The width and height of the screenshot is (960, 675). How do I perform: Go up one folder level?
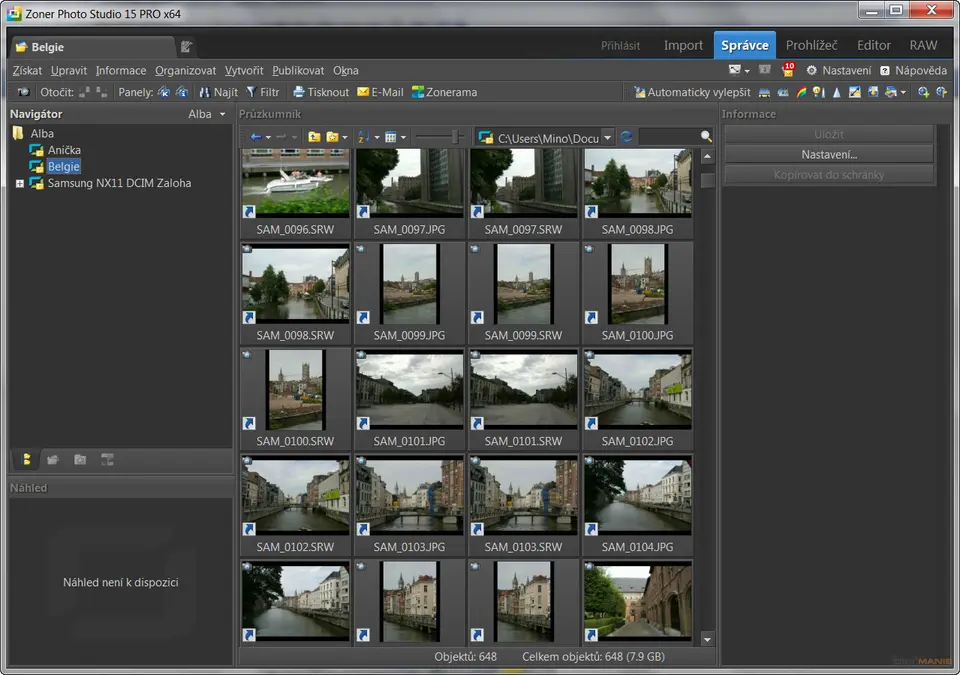[x=314, y=137]
